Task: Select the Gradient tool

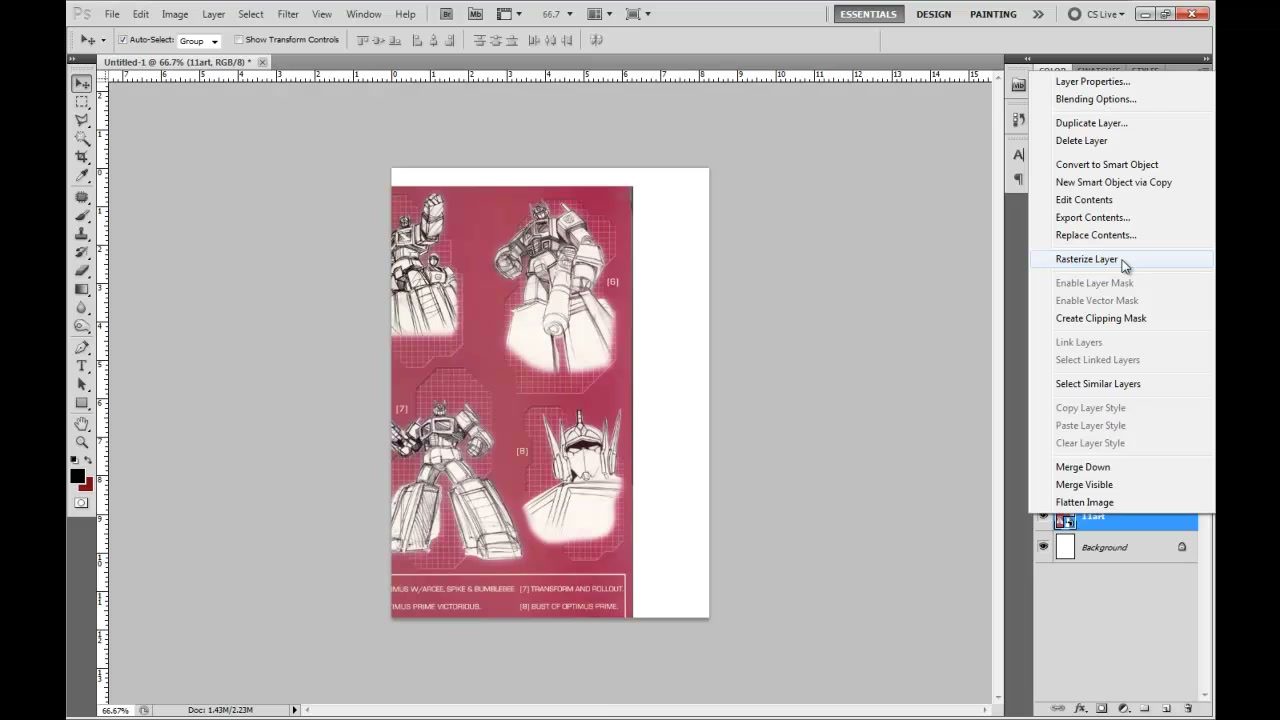Action: 82,288
